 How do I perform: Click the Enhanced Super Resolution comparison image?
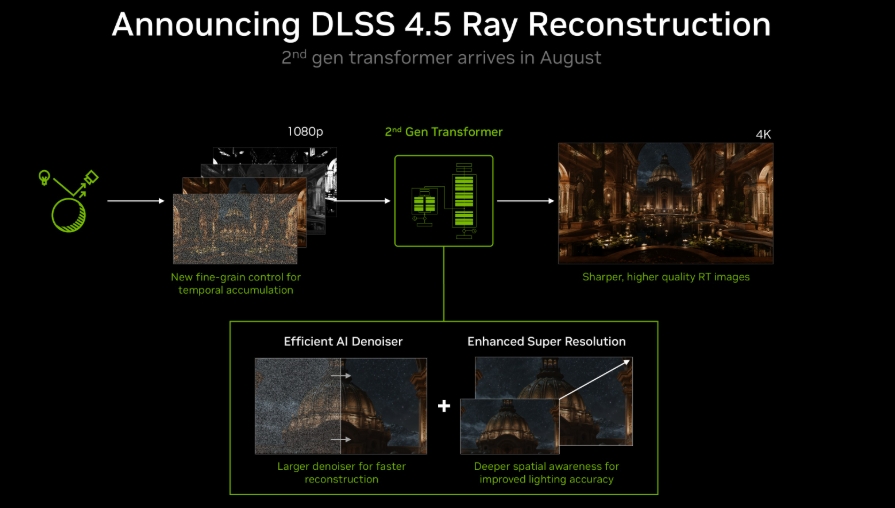click(546, 406)
